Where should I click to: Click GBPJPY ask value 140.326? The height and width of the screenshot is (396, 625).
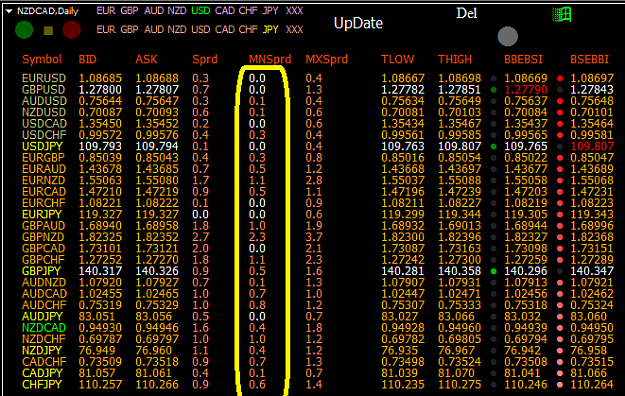[x=157, y=271]
